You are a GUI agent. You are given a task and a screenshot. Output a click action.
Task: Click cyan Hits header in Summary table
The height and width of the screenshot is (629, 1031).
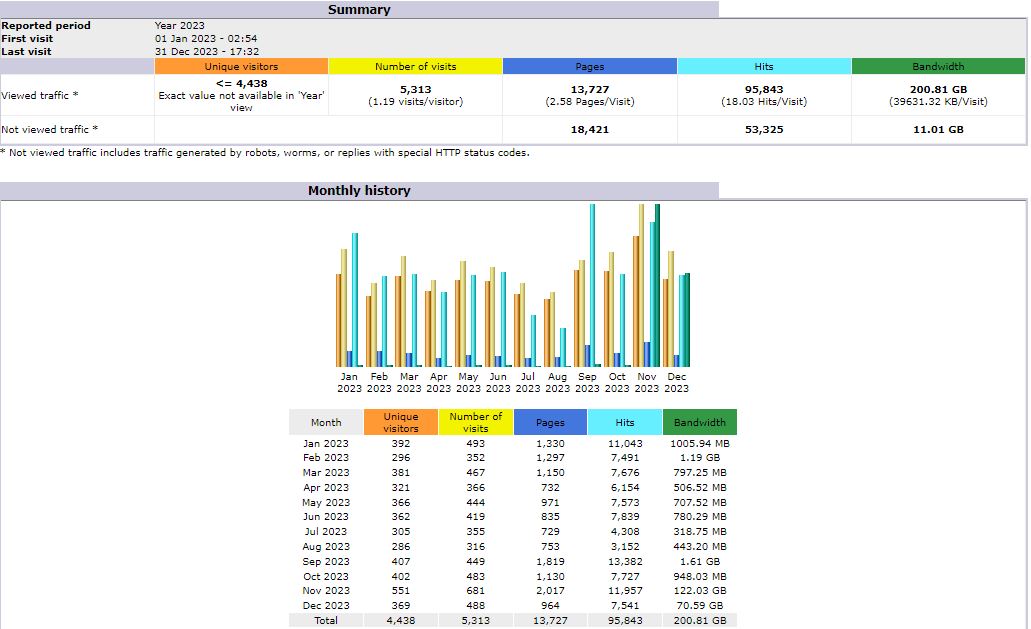(764, 66)
